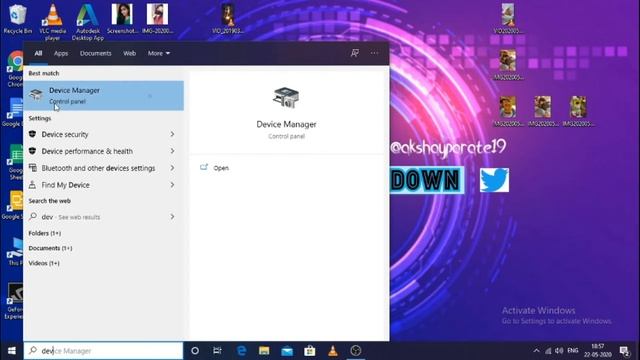Open the Action Center notification icon
This screenshot has height=360, width=640.
[624, 351]
